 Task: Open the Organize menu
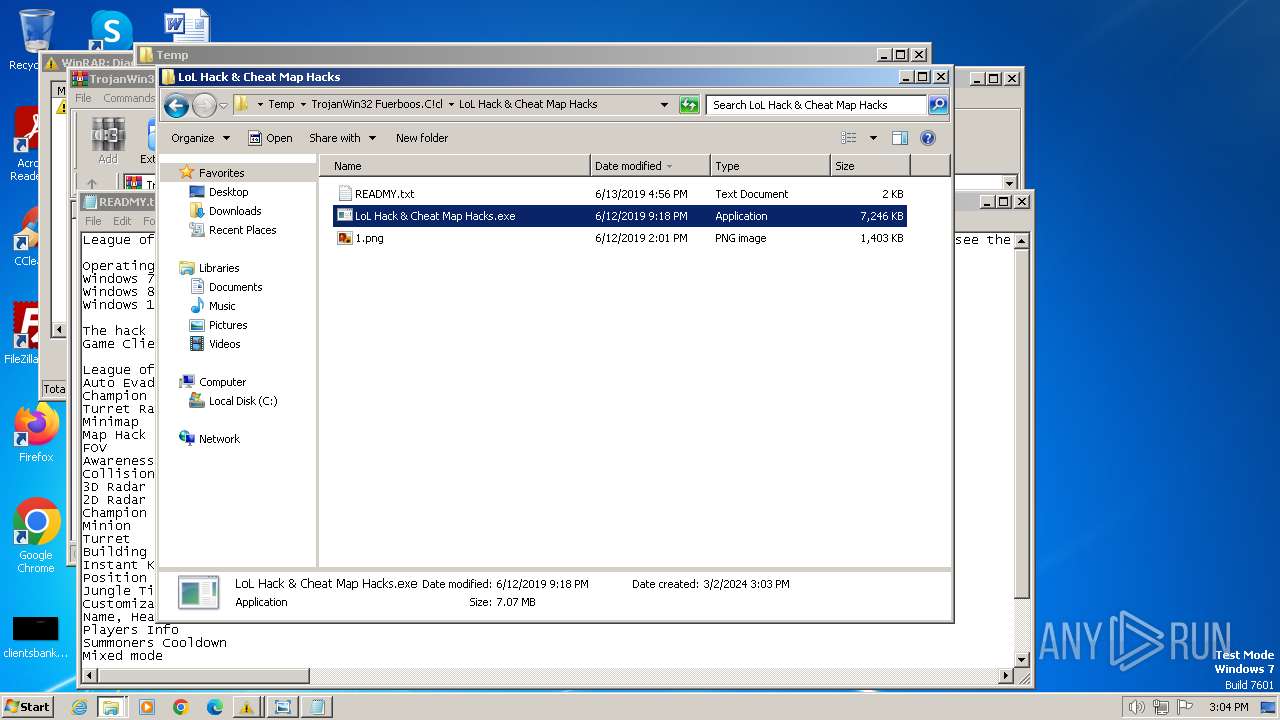(200, 138)
